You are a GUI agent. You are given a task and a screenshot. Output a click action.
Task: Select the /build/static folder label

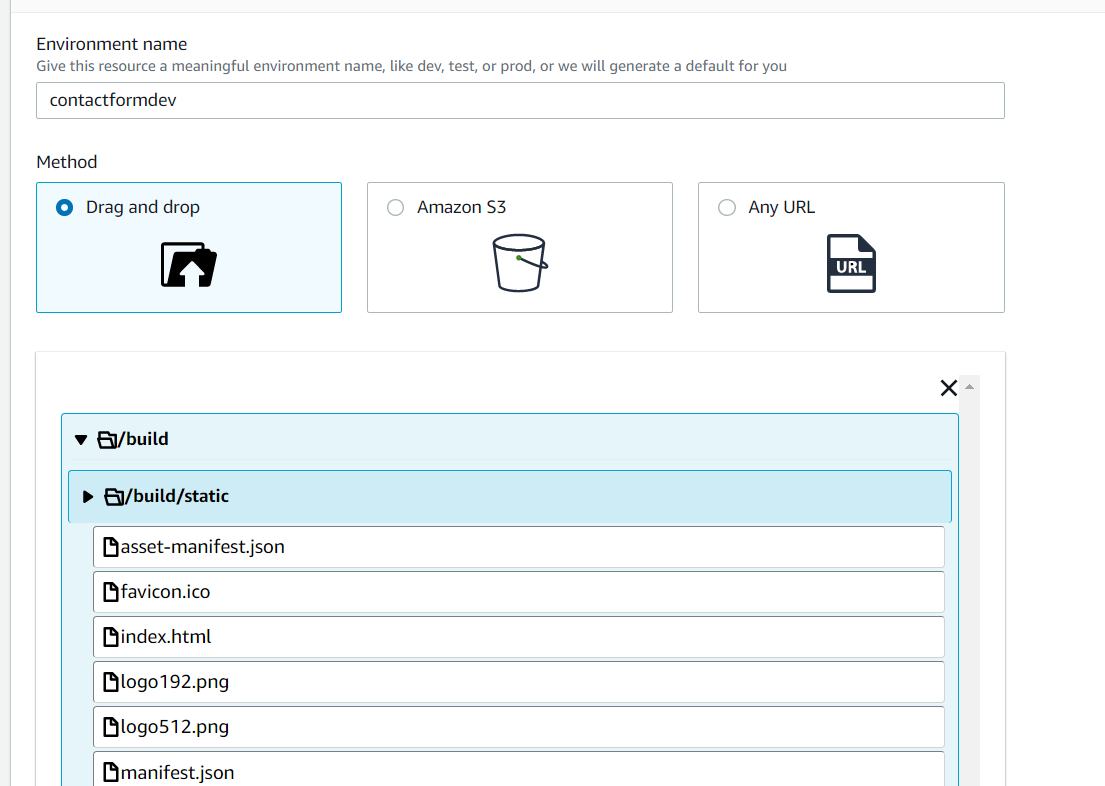(x=178, y=496)
